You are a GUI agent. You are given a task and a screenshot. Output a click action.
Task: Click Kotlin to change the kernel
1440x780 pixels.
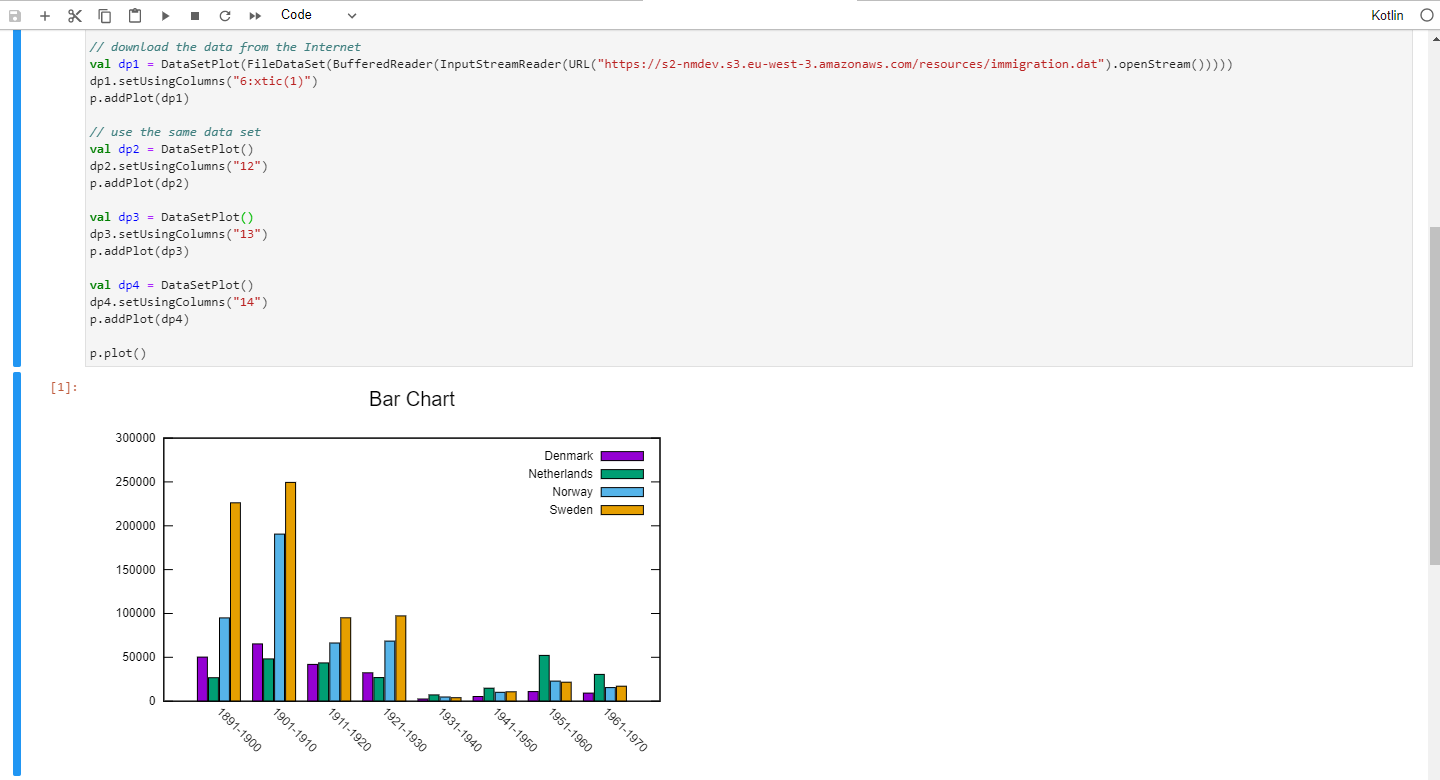tap(1387, 15)
